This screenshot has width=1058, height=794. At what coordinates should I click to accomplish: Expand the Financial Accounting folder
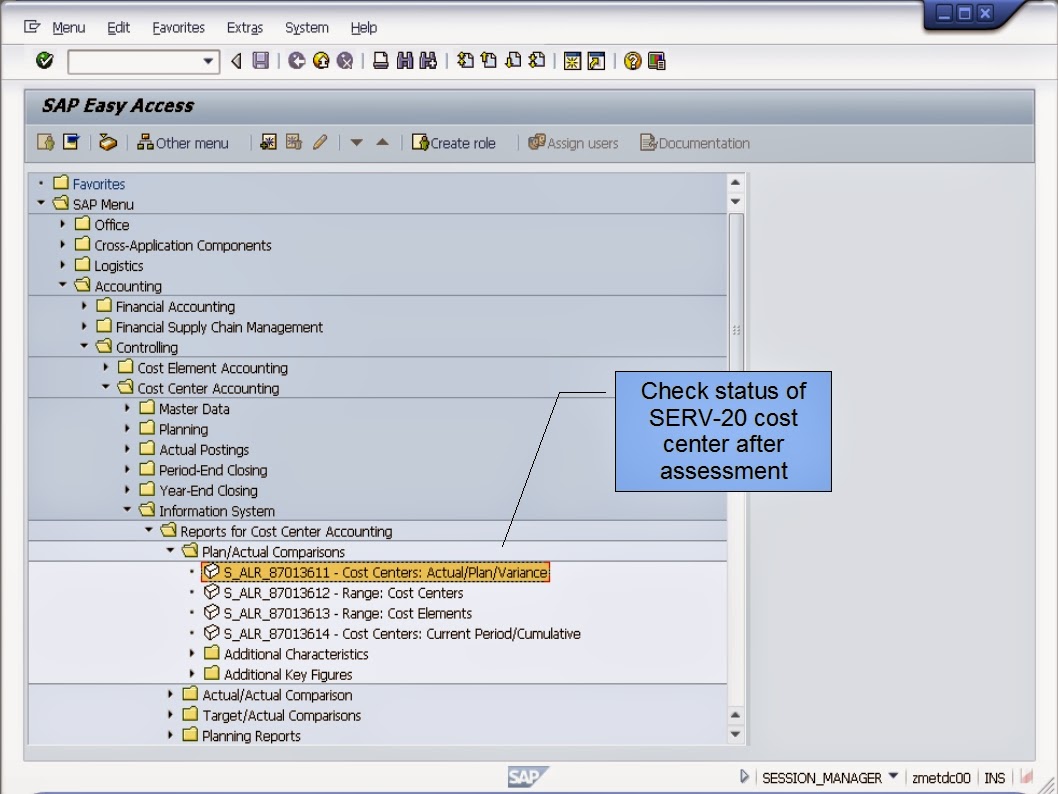(84, 306)
